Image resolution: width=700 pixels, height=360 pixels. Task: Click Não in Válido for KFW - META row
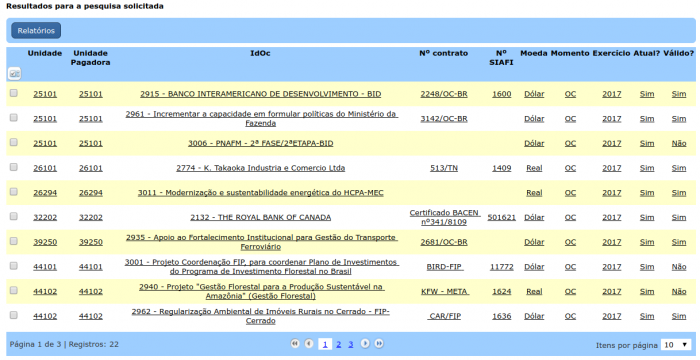[x=679, y=291]
